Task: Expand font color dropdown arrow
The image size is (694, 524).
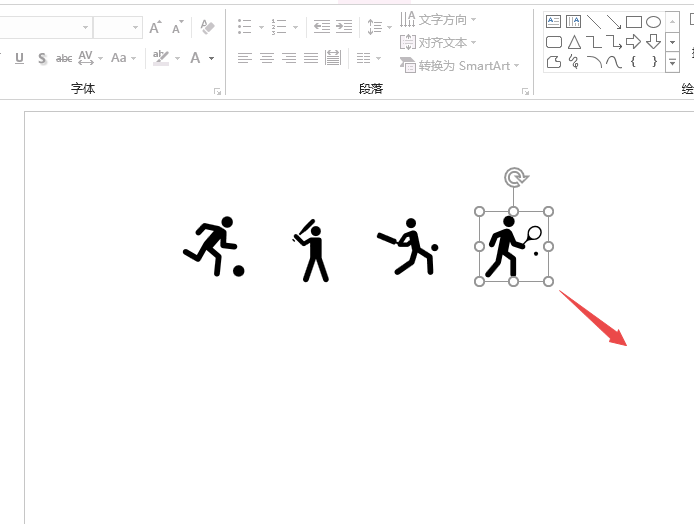Action: [x=212, y=58]
